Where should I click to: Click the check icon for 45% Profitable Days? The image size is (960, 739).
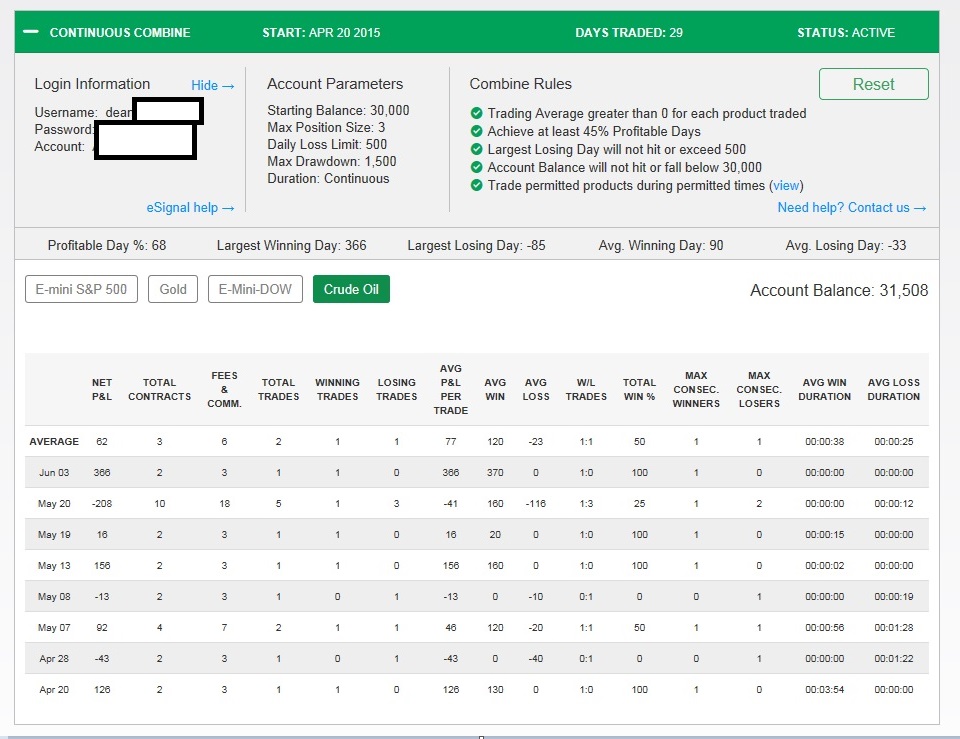477,132
